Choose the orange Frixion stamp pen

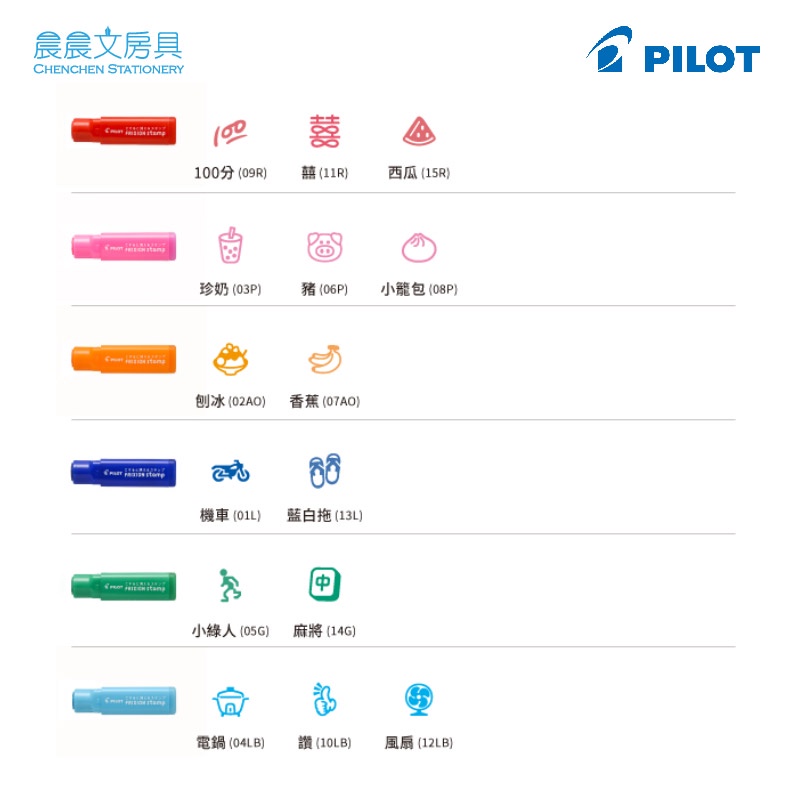pyautogui.click(x=124, y=359)
